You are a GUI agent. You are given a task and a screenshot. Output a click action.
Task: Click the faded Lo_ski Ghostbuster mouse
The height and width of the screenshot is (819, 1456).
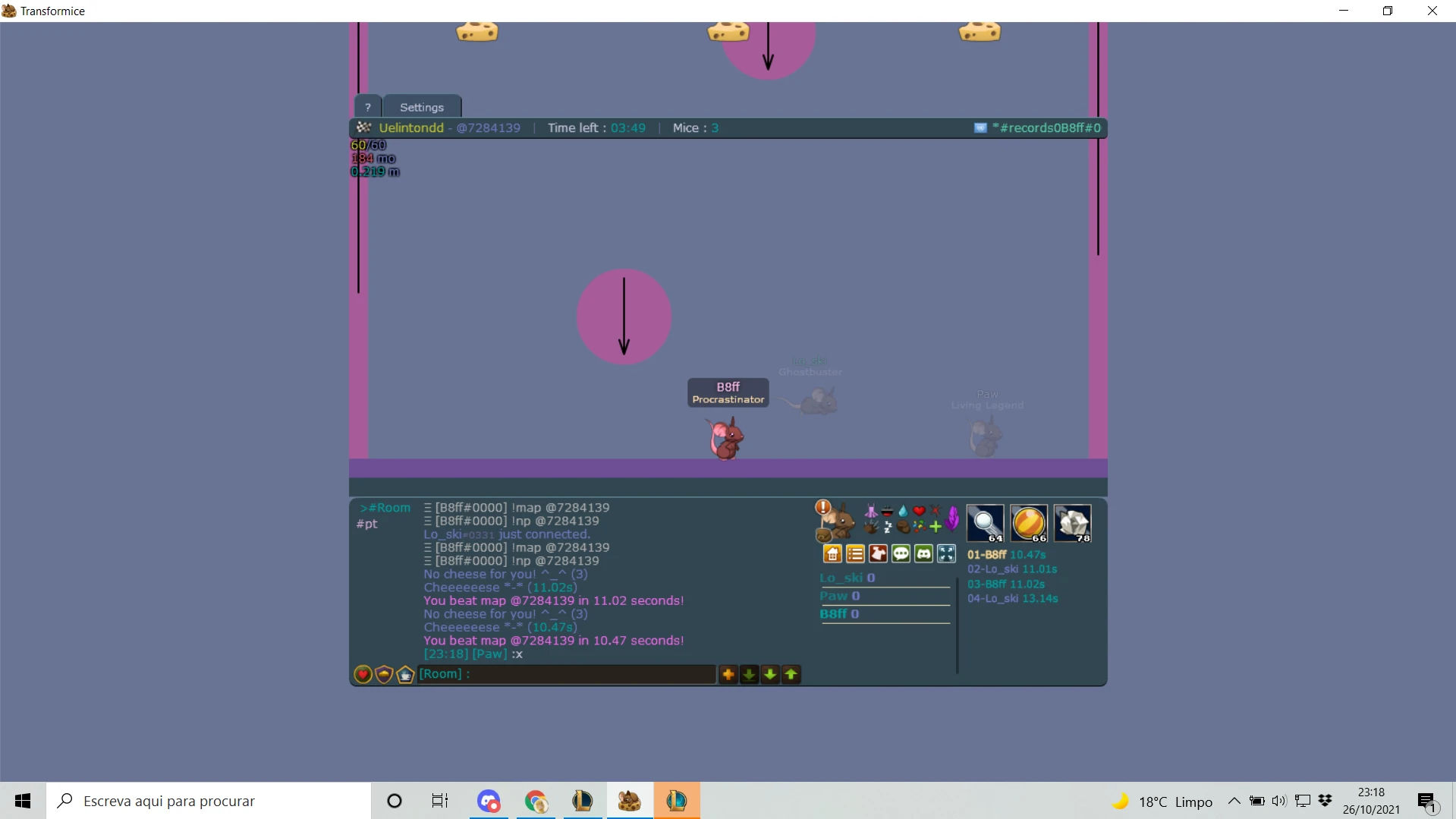click(813, 400)
